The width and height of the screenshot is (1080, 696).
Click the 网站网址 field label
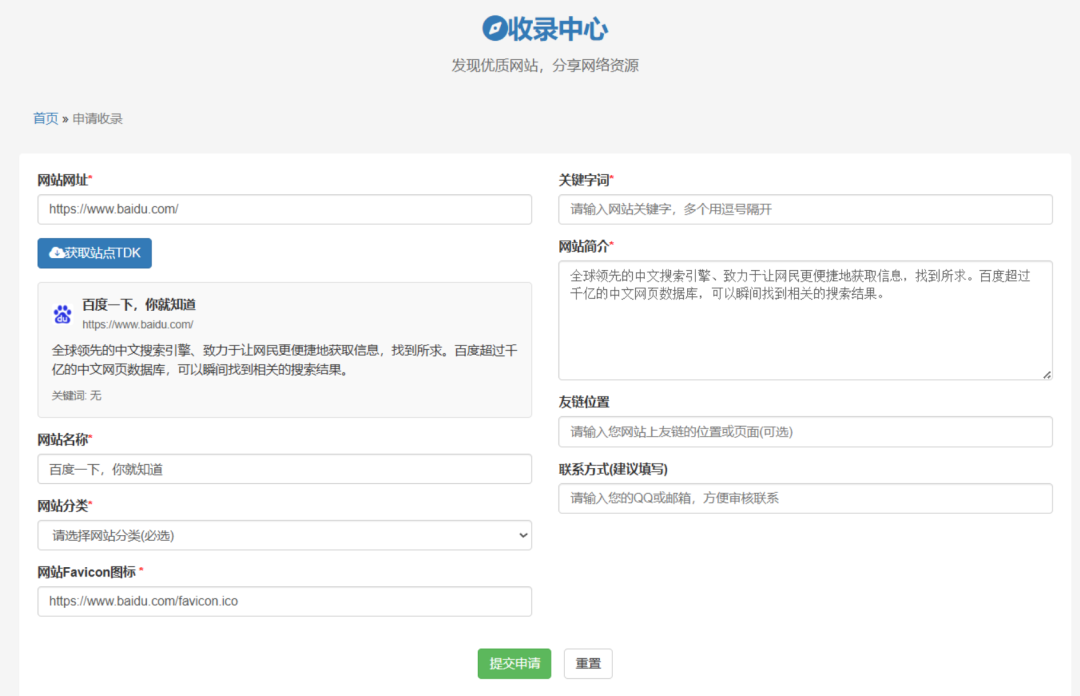[63, 180]
